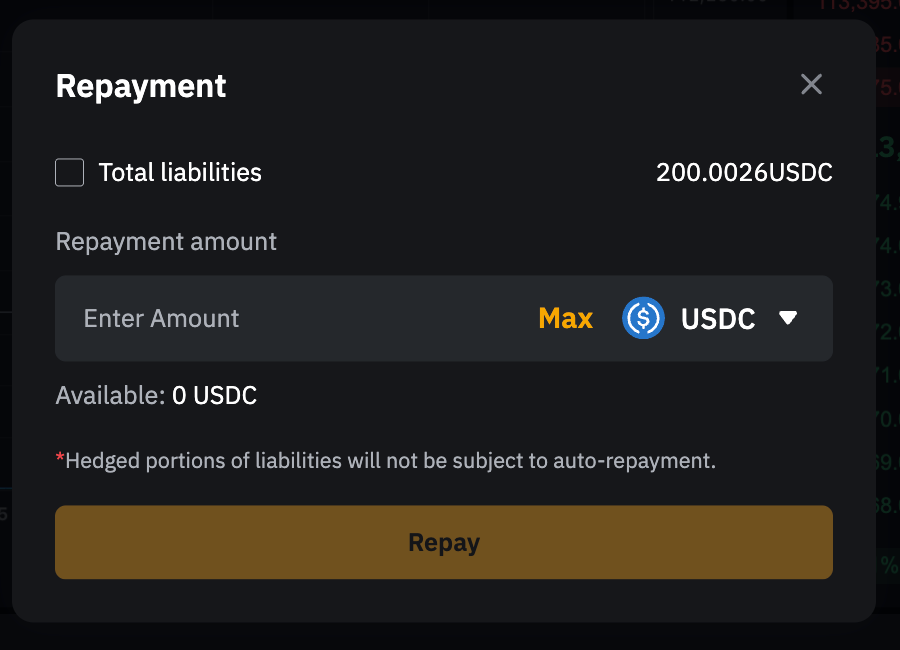
Task: Open the USDC currency selector label
Action: (718, 318)
